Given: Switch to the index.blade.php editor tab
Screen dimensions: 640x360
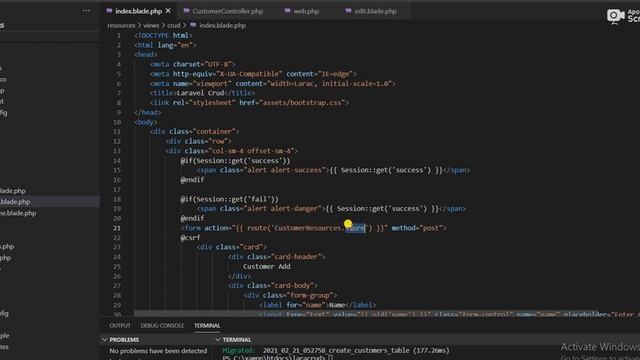Looking at the screenshot, I should pos(138,11).
